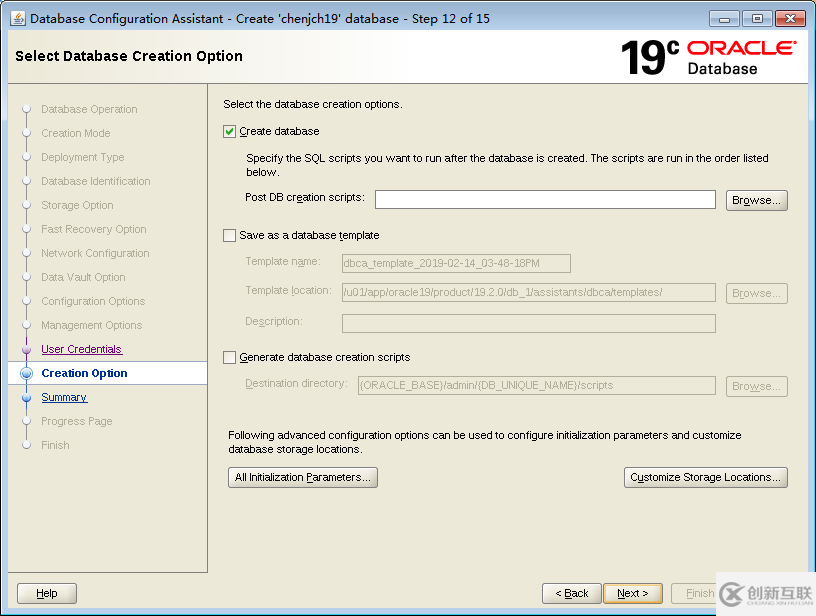Select Storage Option step
Screen dimensions: 816x616
(77, 205)
